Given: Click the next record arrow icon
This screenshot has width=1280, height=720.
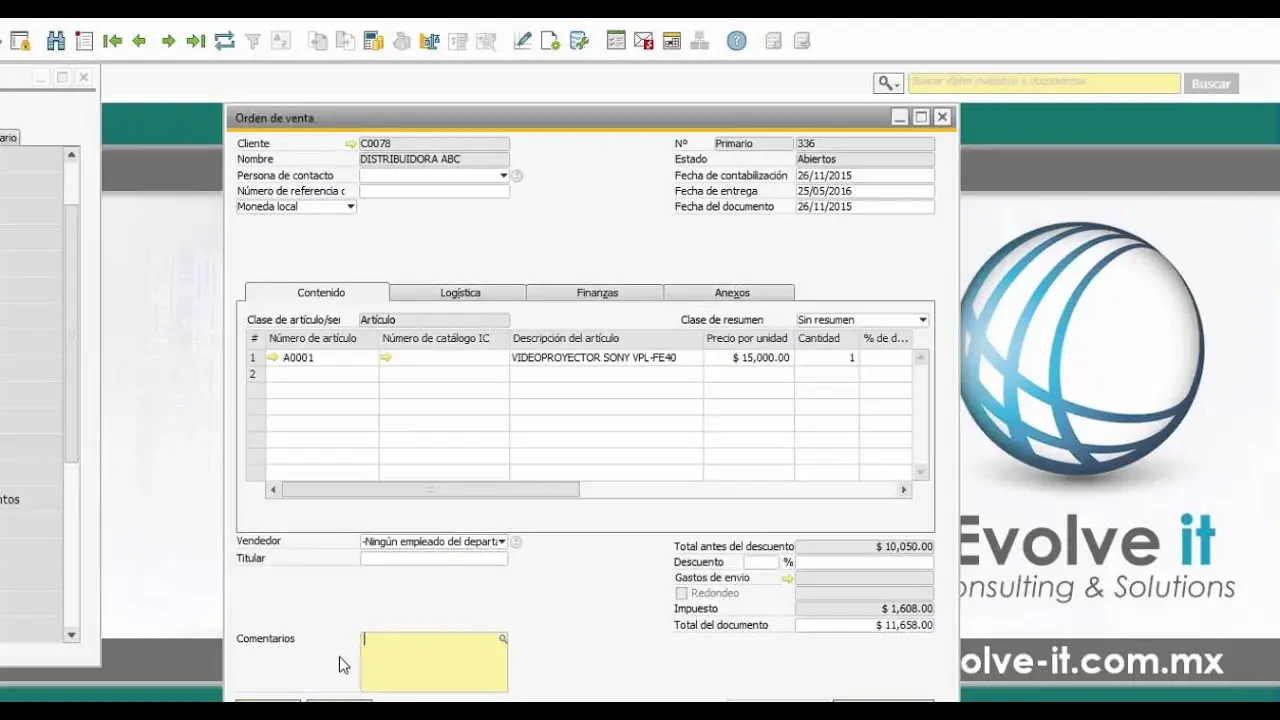Looking at the screenshot, I should click(168, 40).
